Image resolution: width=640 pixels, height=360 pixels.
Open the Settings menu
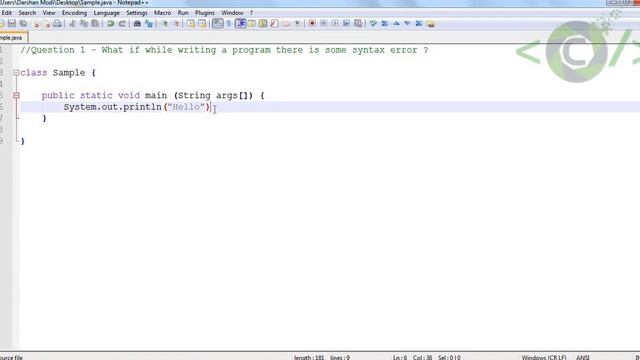pos(136,13)
